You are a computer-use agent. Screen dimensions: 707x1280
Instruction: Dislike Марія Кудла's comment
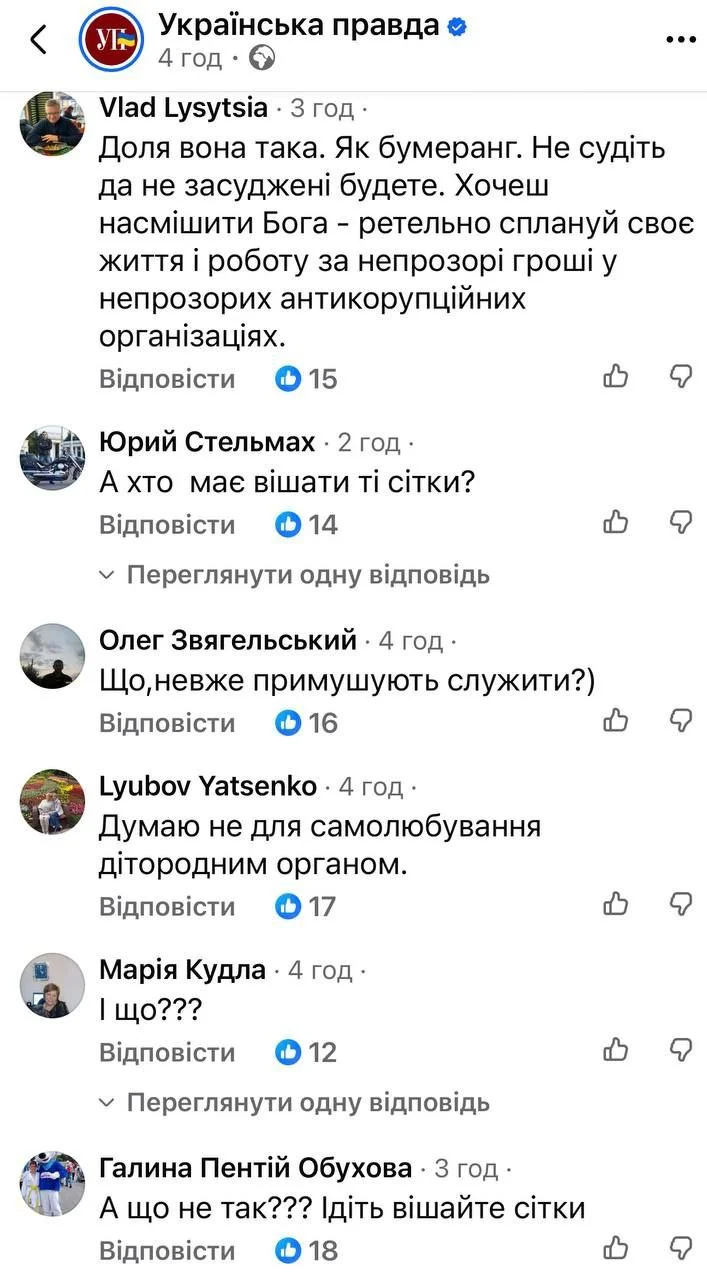[x=680, y=1050]
